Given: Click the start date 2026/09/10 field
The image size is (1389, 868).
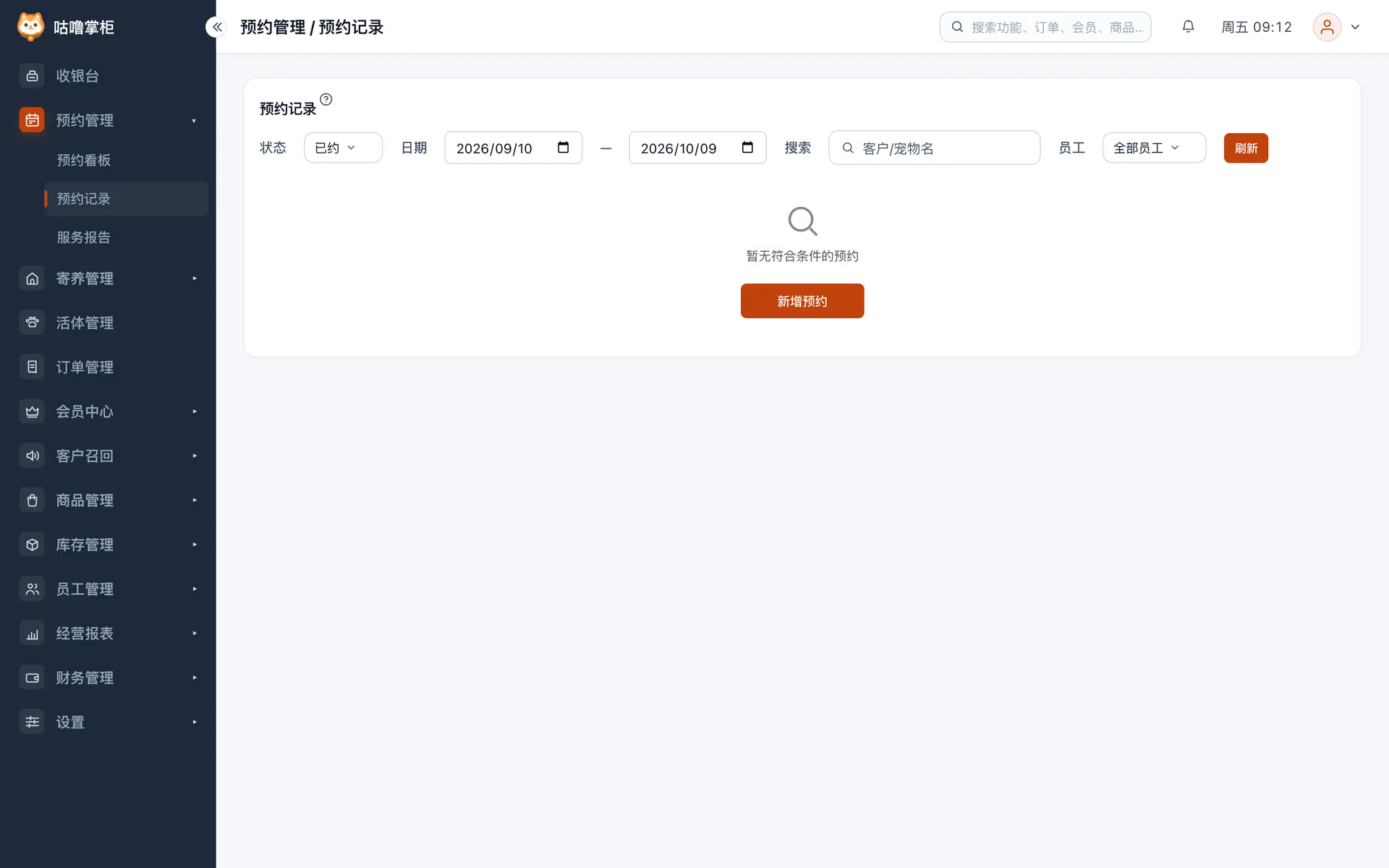Looking at the screenshot, I should (513, 148).
